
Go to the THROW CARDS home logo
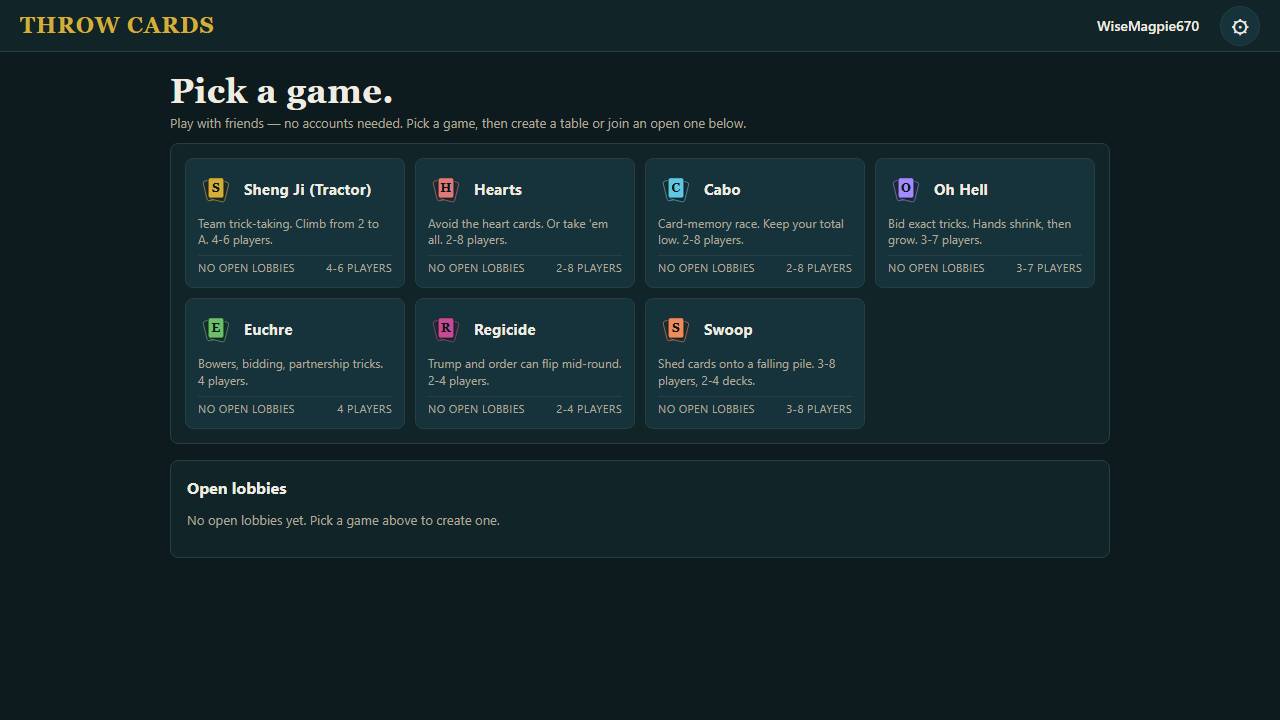[117, 26]
